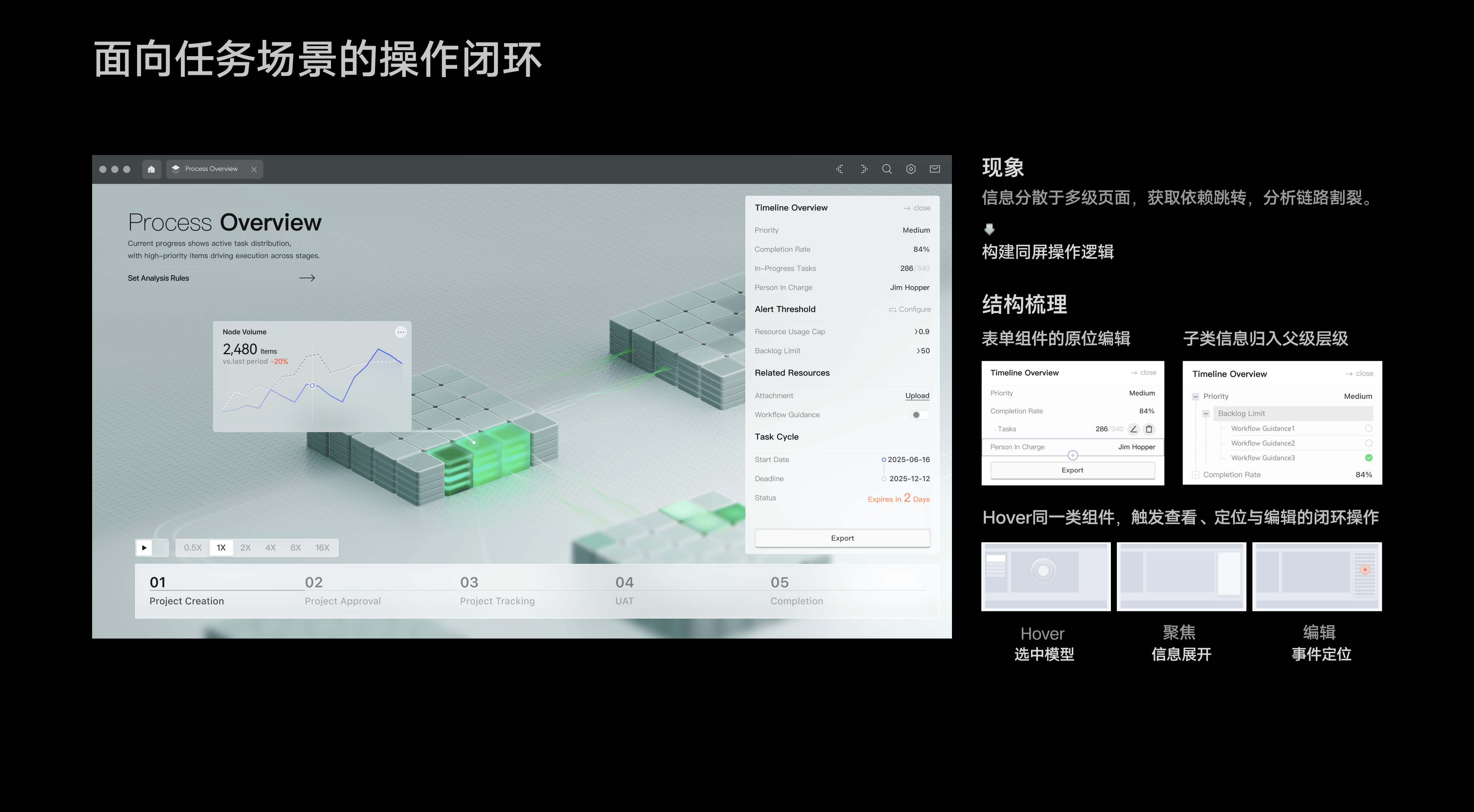Click Configure next to Alert Threshold

(910, 310)
